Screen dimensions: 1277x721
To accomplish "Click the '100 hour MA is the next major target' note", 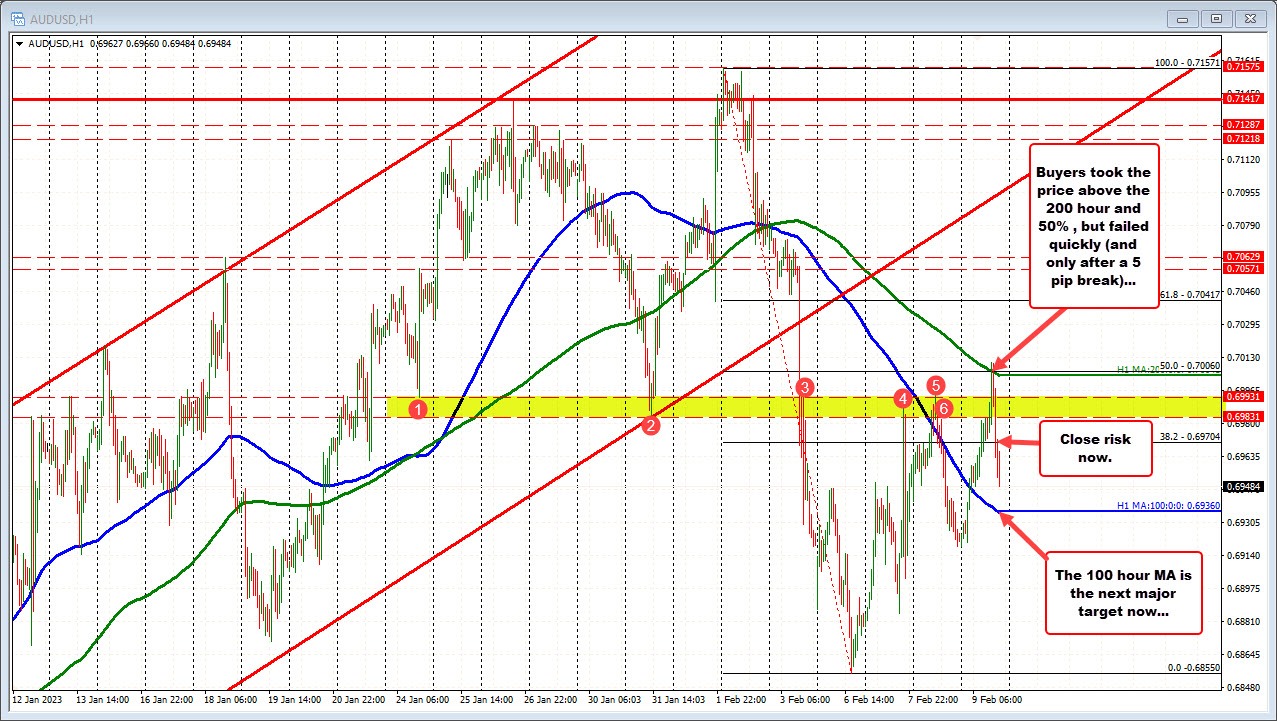I will click(1123, 593).
